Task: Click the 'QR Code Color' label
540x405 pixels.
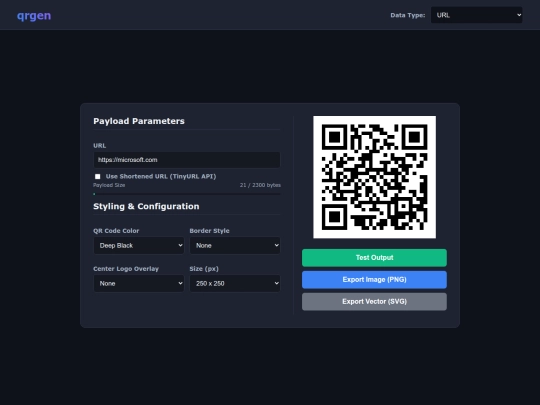Action: click(116, 231)
